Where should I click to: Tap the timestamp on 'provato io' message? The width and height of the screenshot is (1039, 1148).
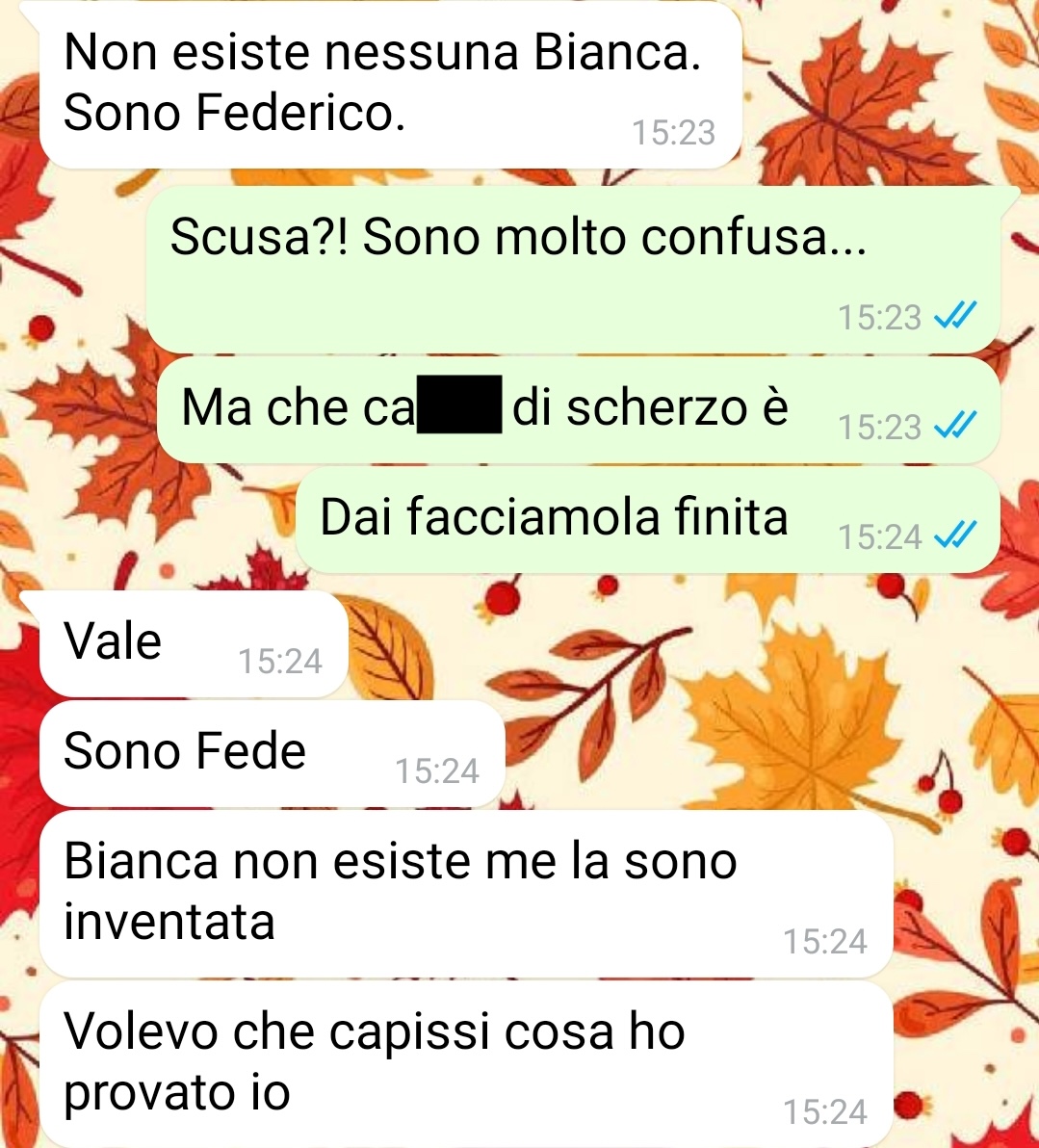[x=825, y=1112]
